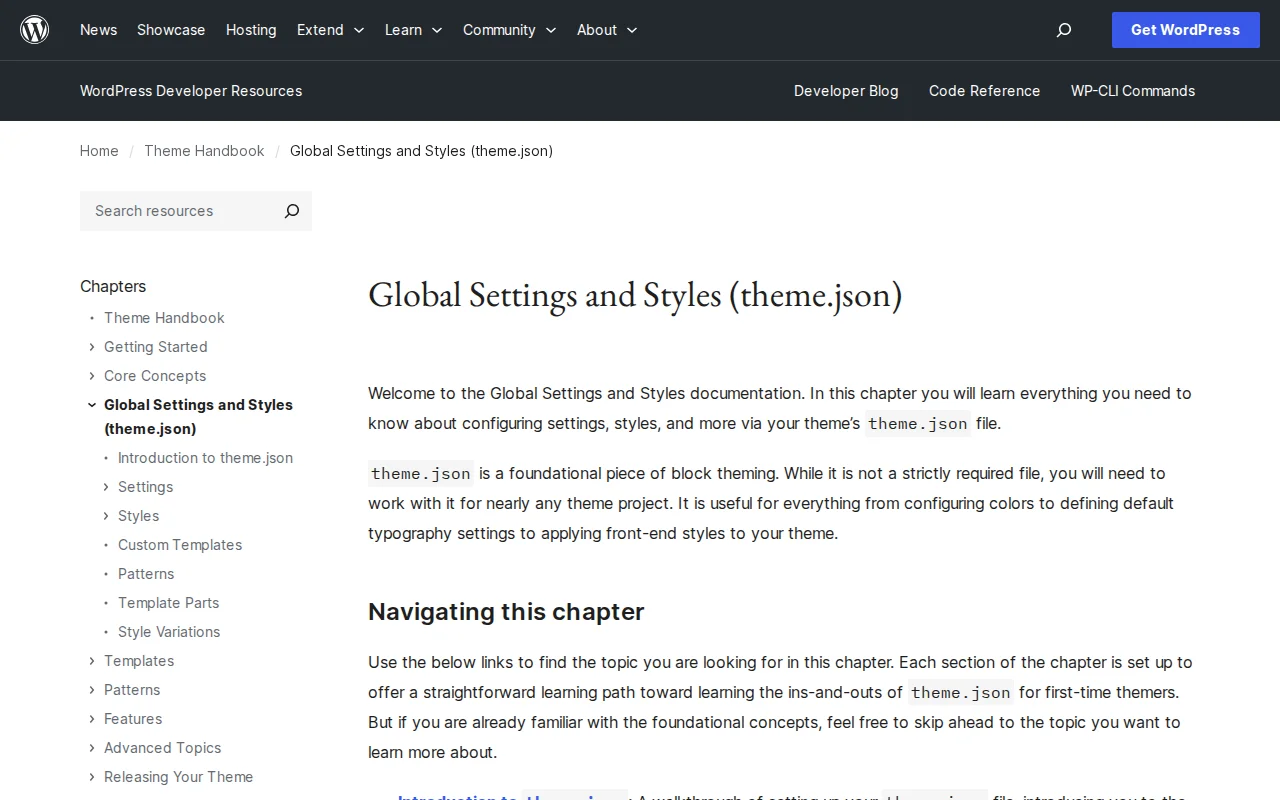
Task: Expand the Settings subsection
Action: tap(105, 487)
